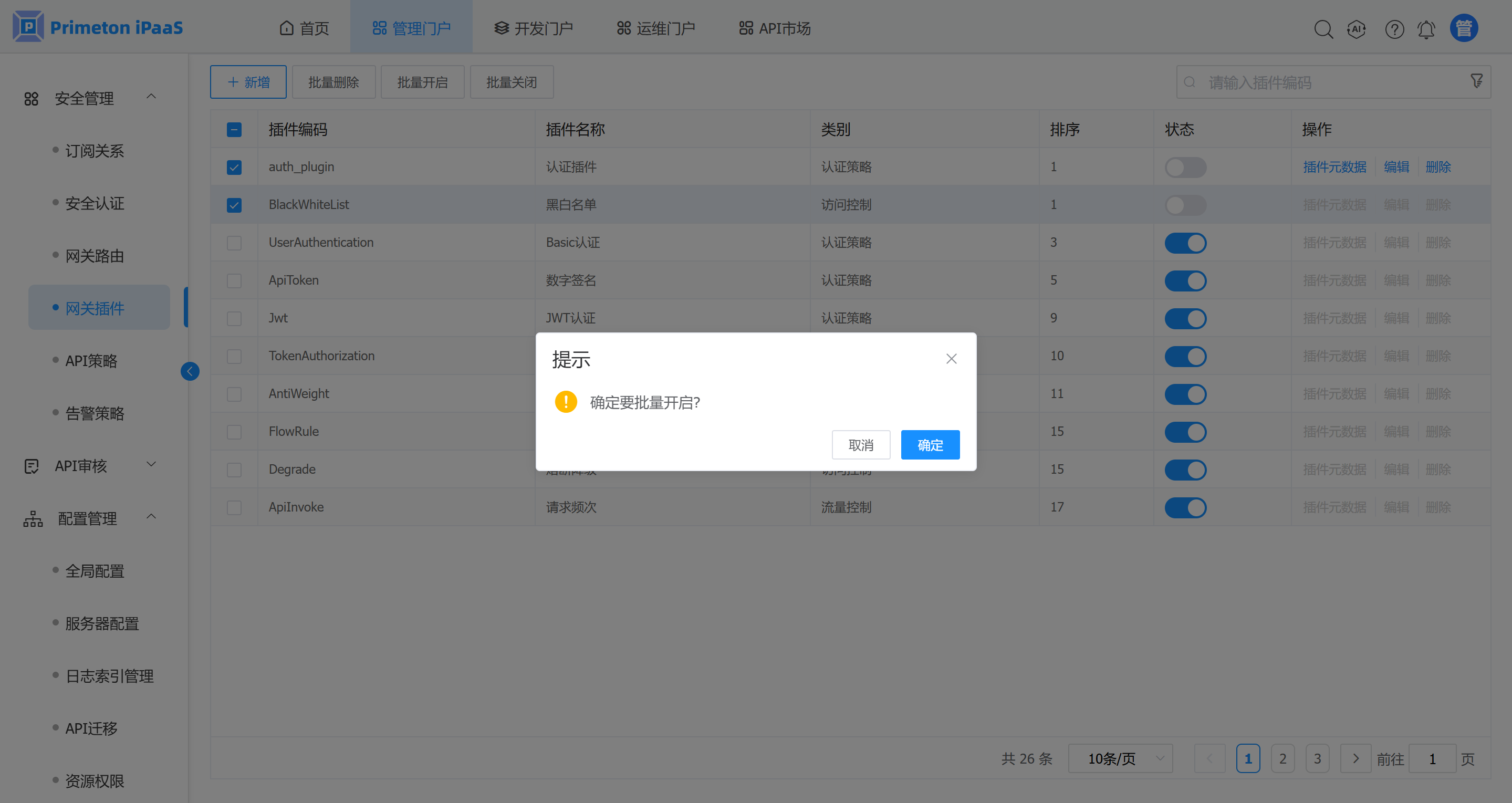Click the search magnifier icon in header
Viewport: 1512px width, 803px height.
[x=1323, y=29]
